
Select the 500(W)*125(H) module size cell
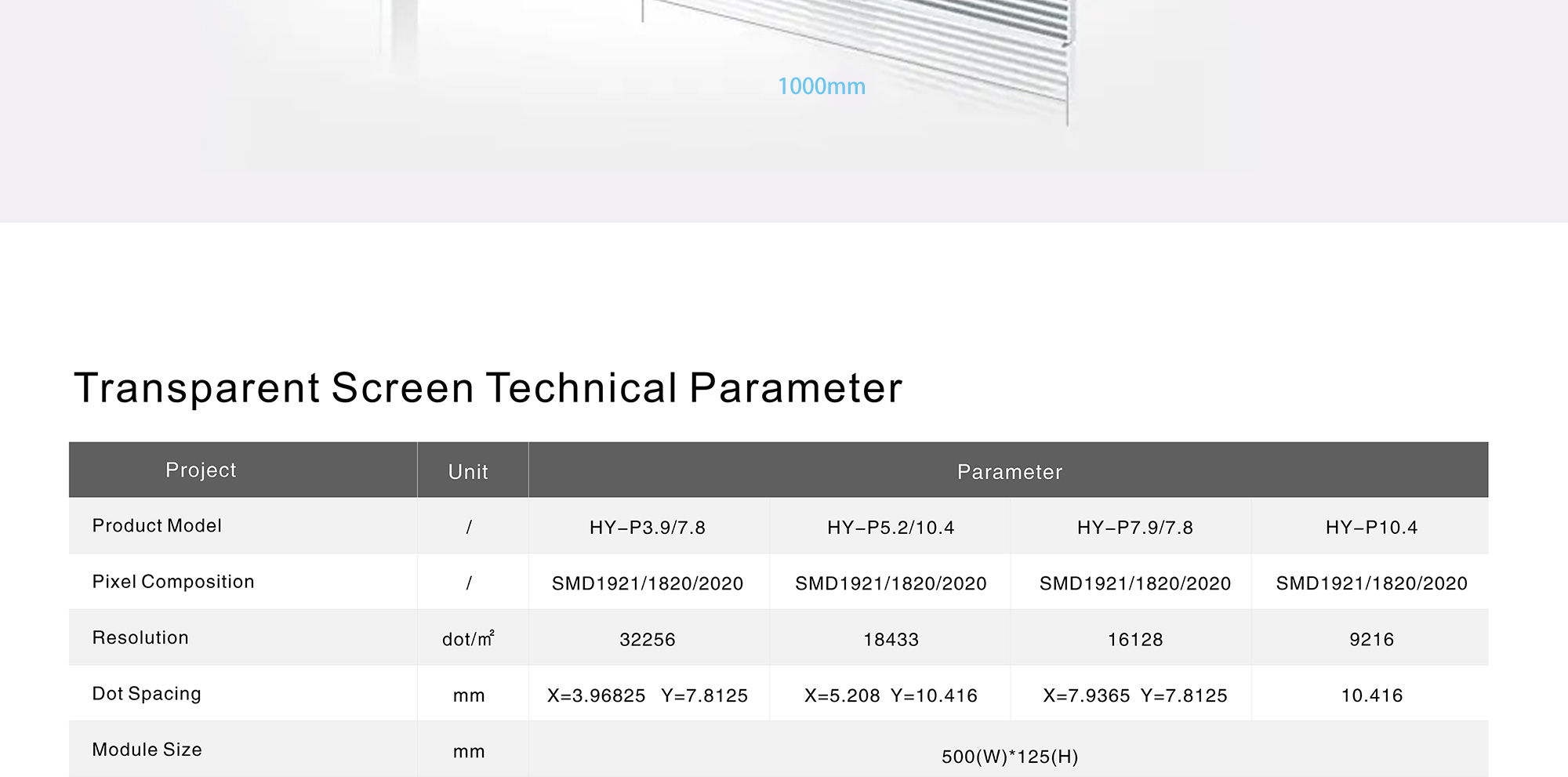click(x=1009, y=756)
